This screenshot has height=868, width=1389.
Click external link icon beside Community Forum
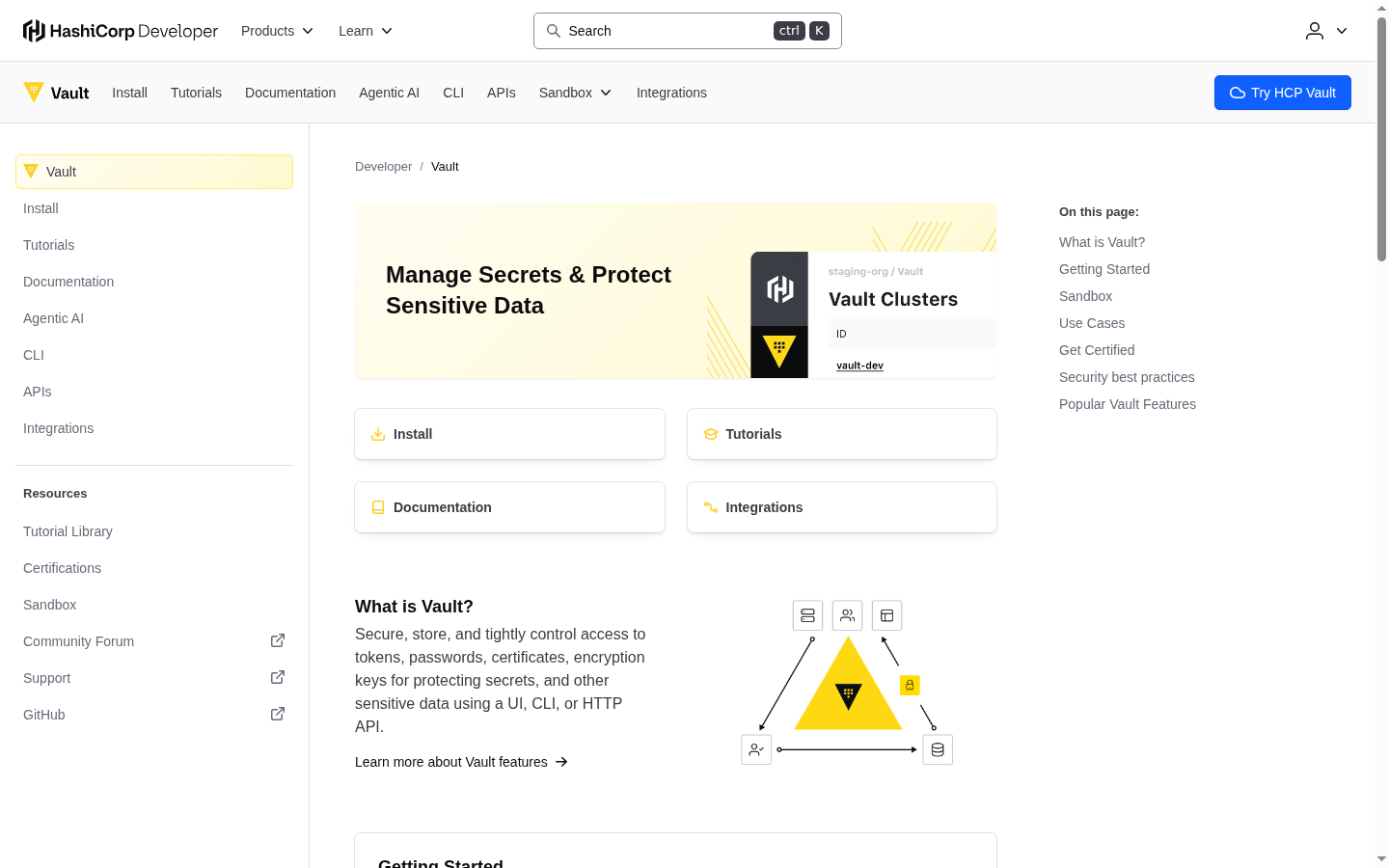[278, 640]
